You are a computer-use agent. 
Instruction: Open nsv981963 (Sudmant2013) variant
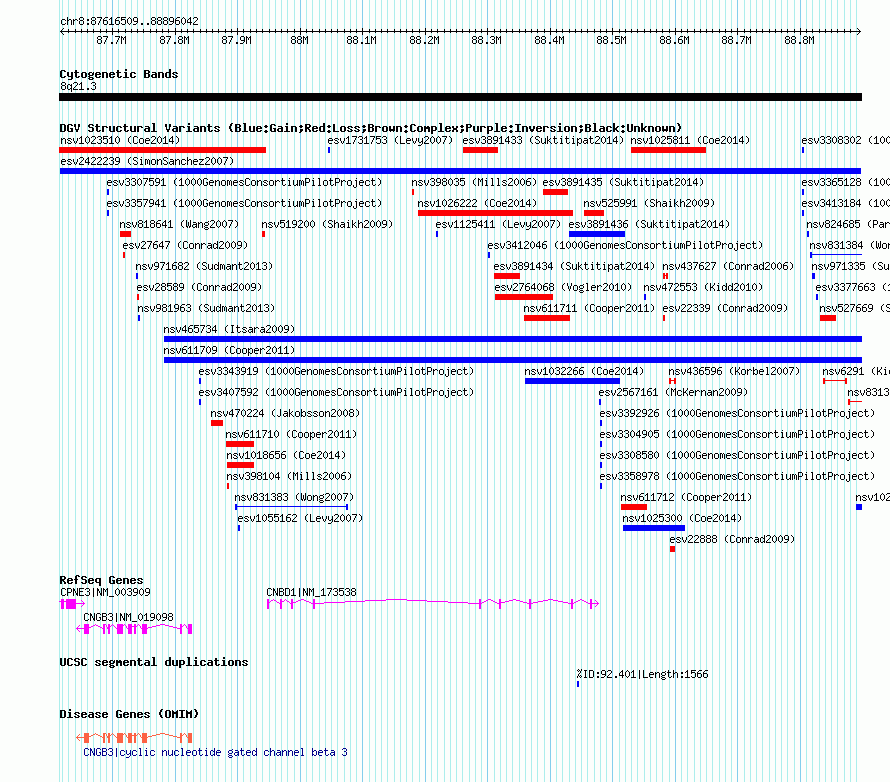point(206,308)
